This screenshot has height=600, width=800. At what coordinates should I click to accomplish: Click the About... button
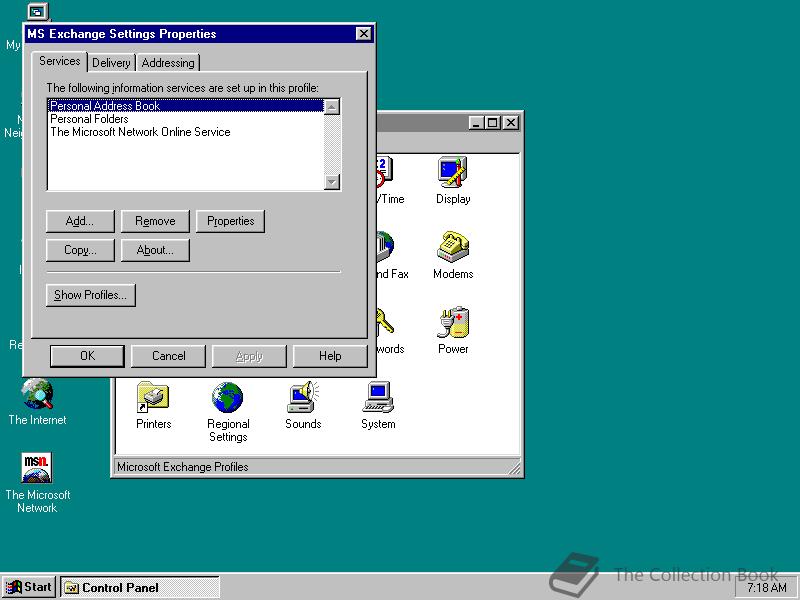155,250
